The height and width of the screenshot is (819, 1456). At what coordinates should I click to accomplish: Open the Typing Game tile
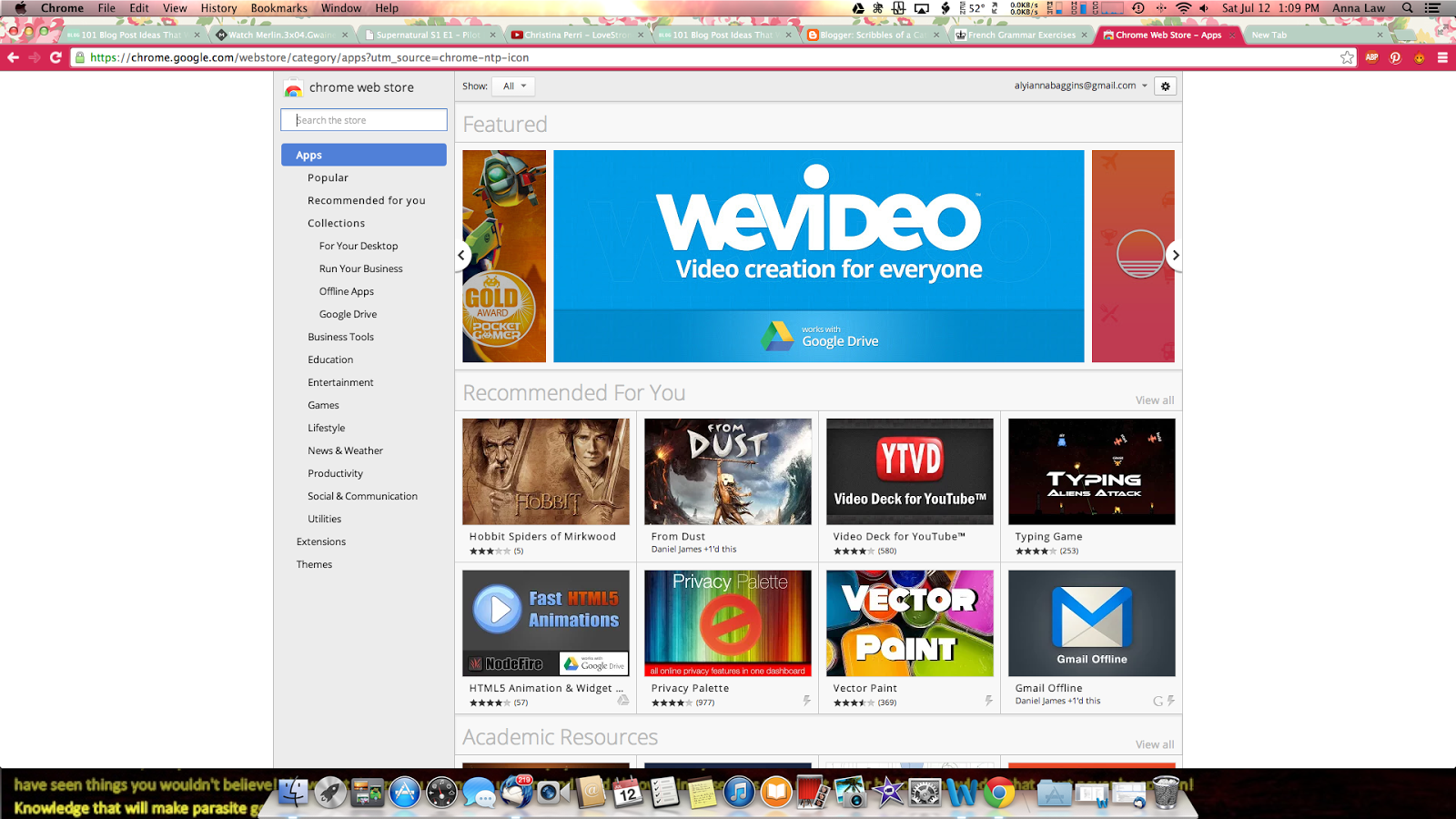click(1092, 487)
